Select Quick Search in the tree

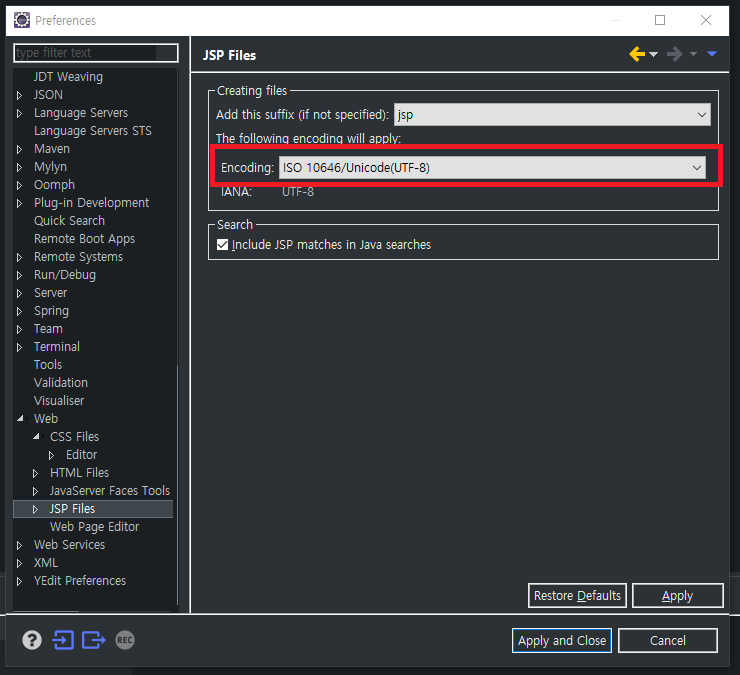pos(69,220)
